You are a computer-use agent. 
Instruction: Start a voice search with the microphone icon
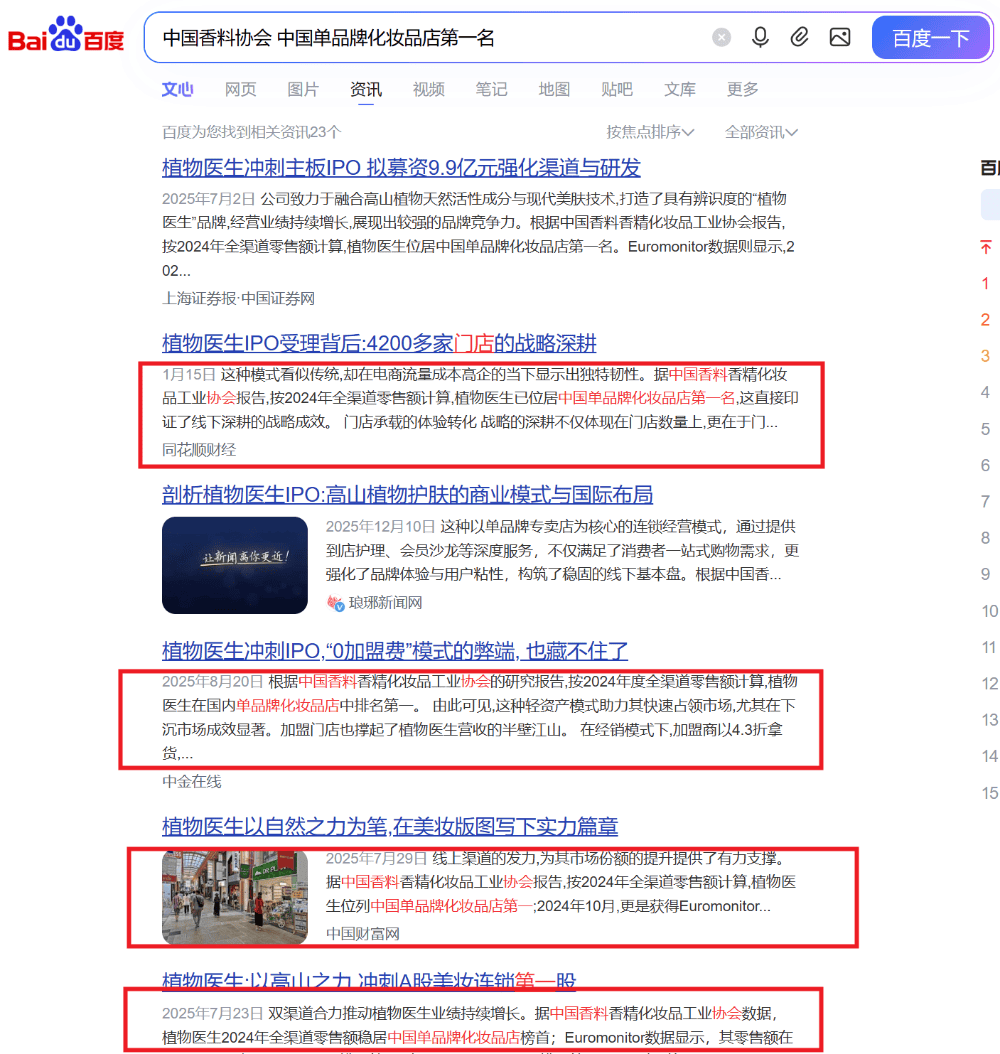click(760, 36)
